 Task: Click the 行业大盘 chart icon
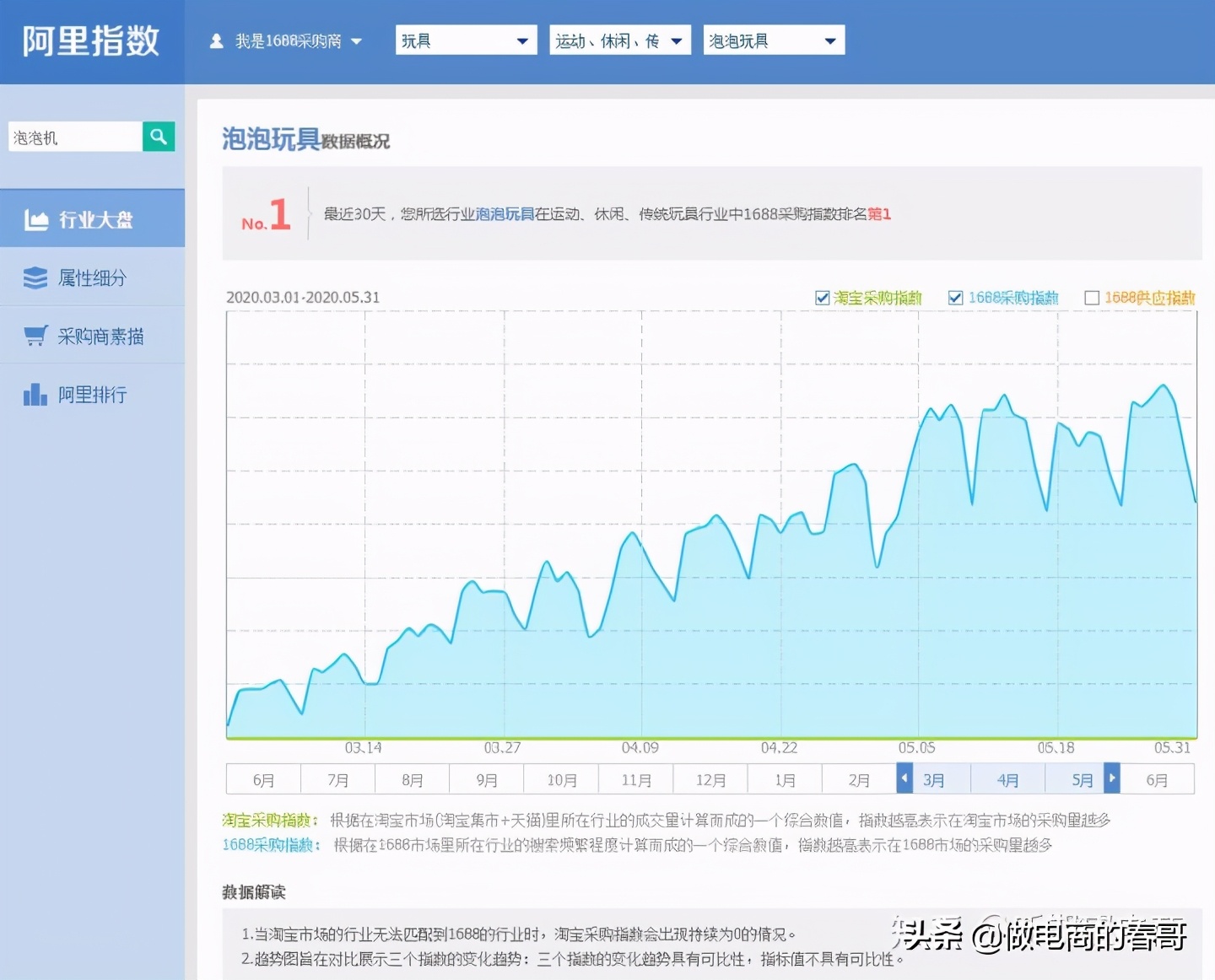point(36,220)
